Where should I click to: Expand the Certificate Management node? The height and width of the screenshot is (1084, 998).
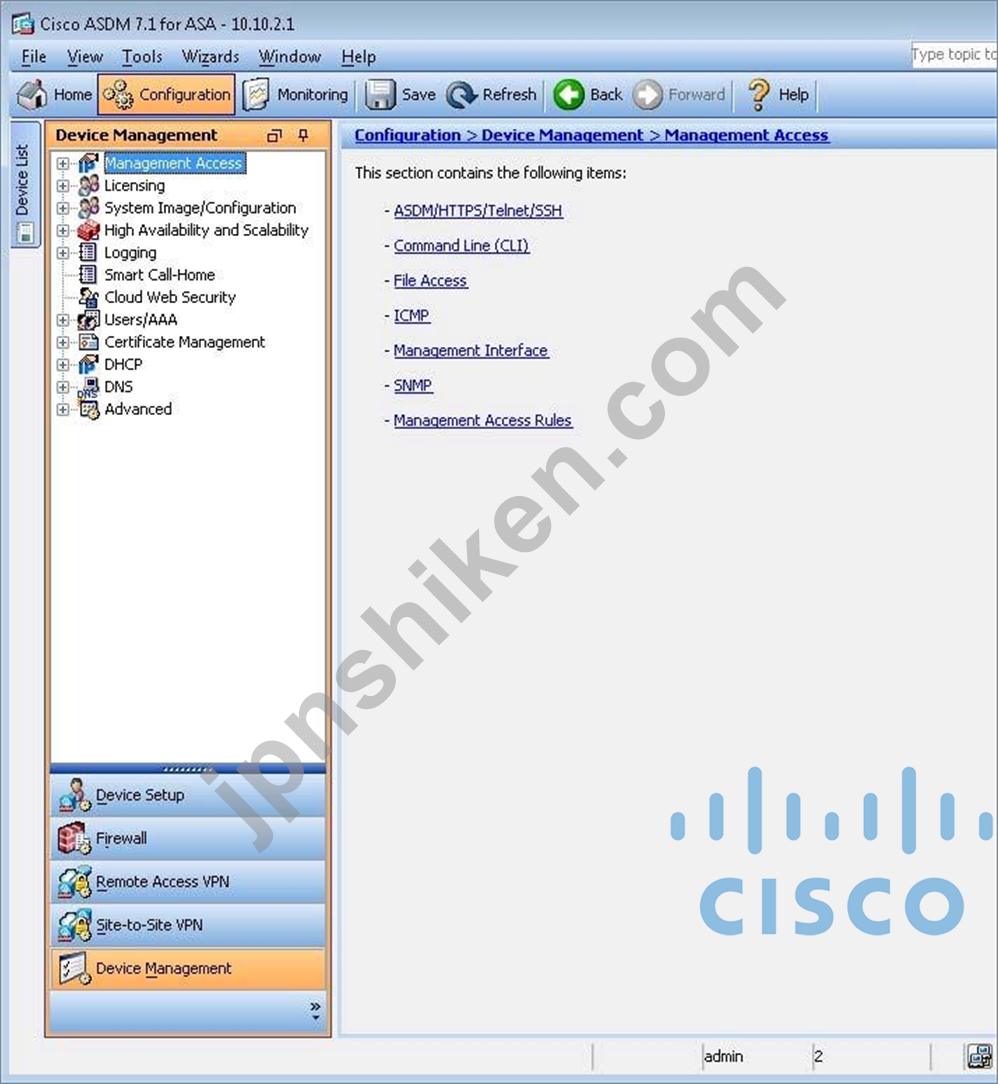[63, 342]
